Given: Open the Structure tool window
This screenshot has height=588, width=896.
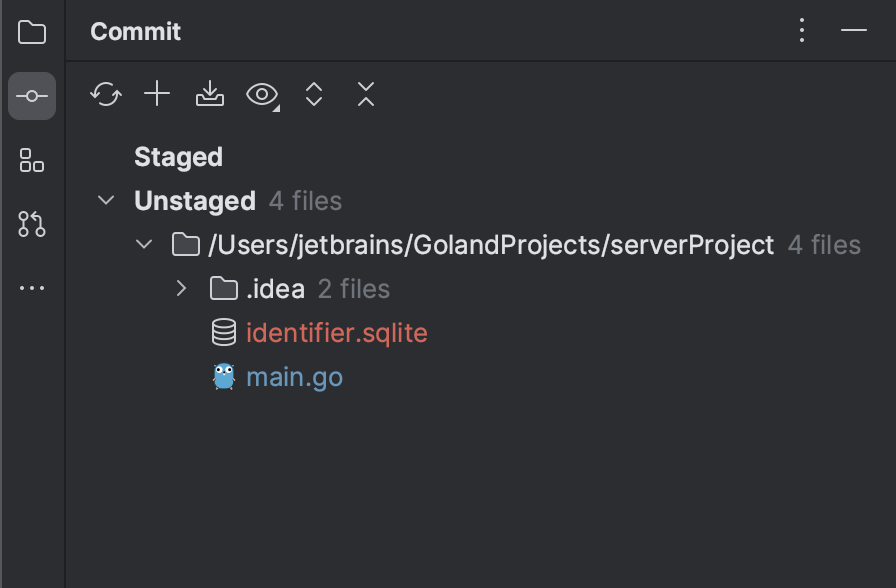Looking at the screenshot, I should coord(32,160).
